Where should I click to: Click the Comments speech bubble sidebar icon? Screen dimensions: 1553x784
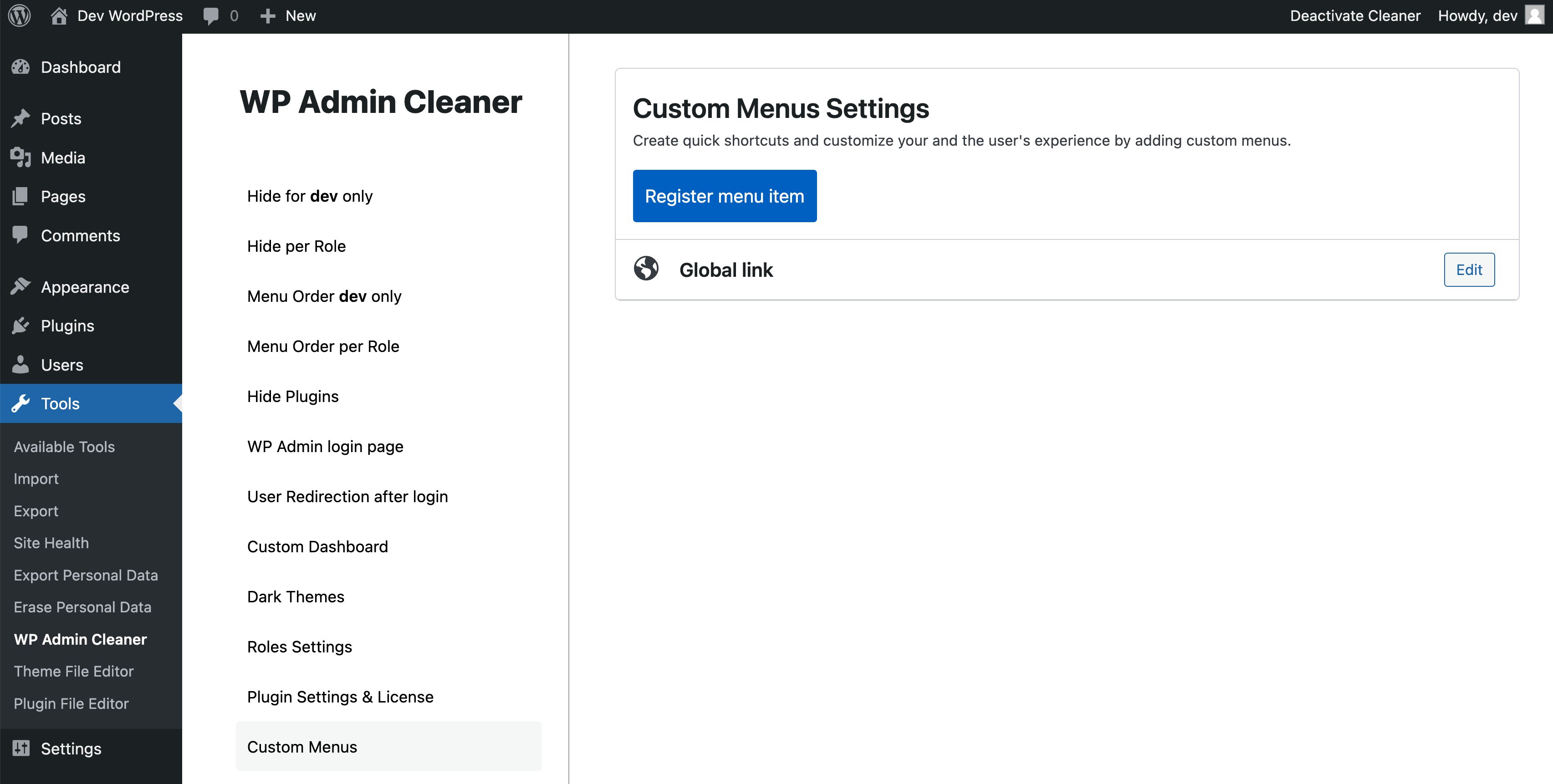(20, 235)
